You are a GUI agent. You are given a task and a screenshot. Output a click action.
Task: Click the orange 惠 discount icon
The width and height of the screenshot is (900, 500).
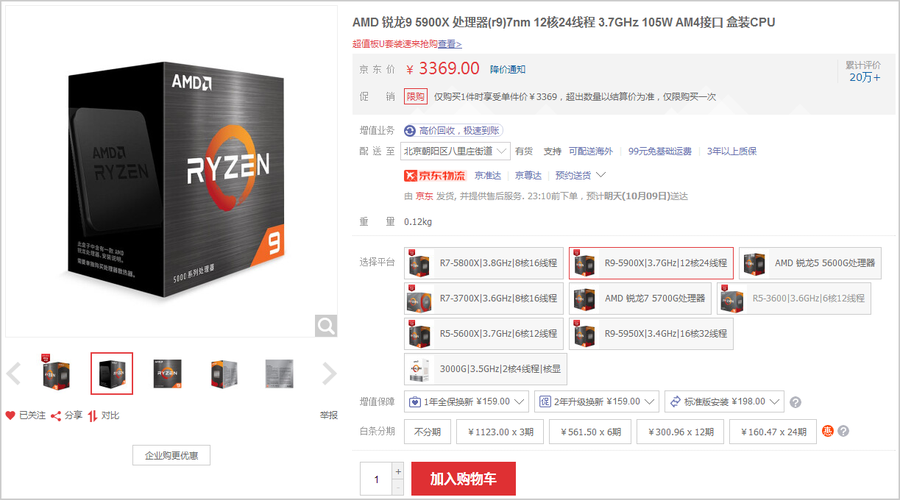(x=828, y=431)
